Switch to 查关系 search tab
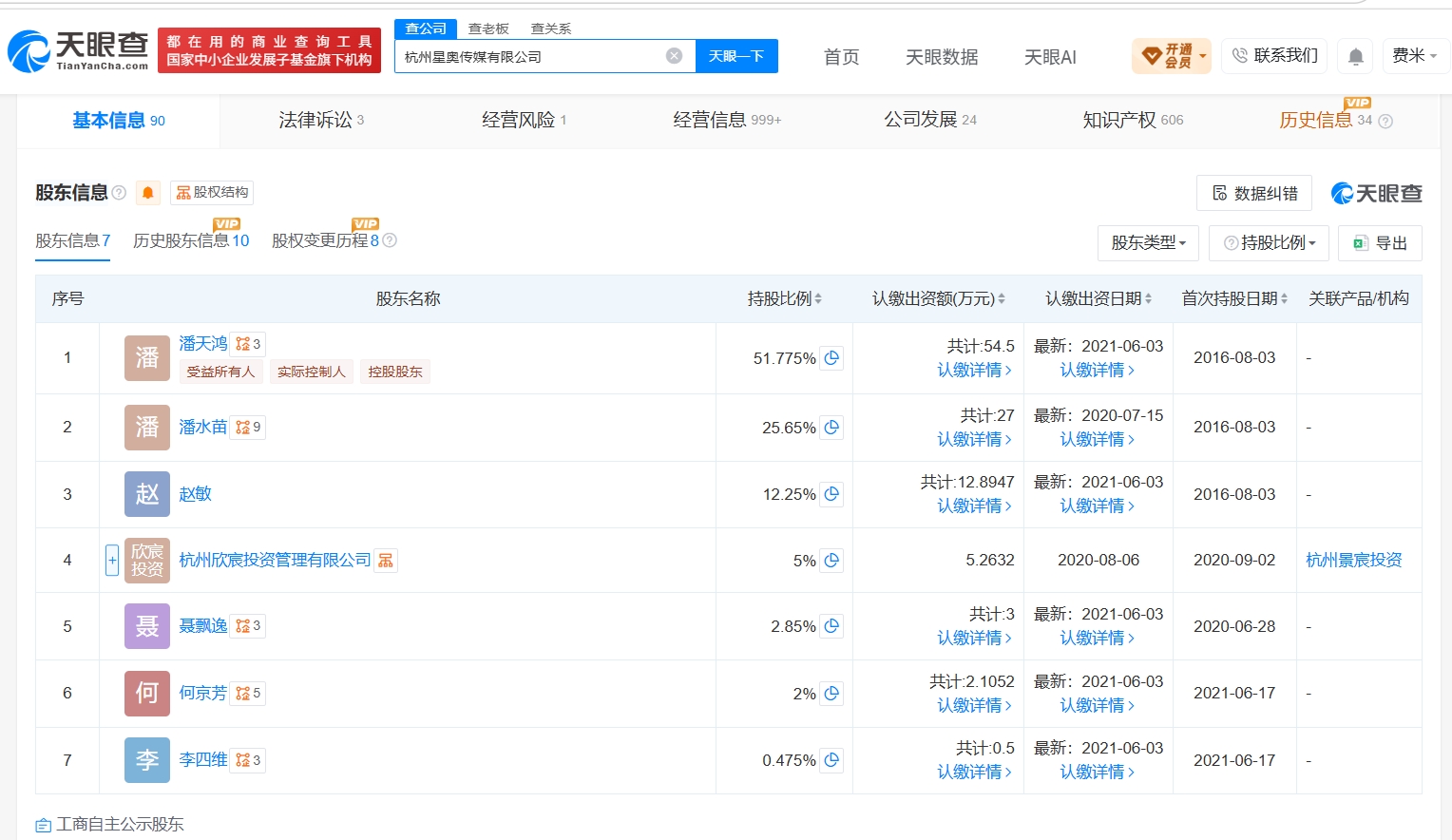The height and width of the screenshot is (840, 1452). point(551,29)
